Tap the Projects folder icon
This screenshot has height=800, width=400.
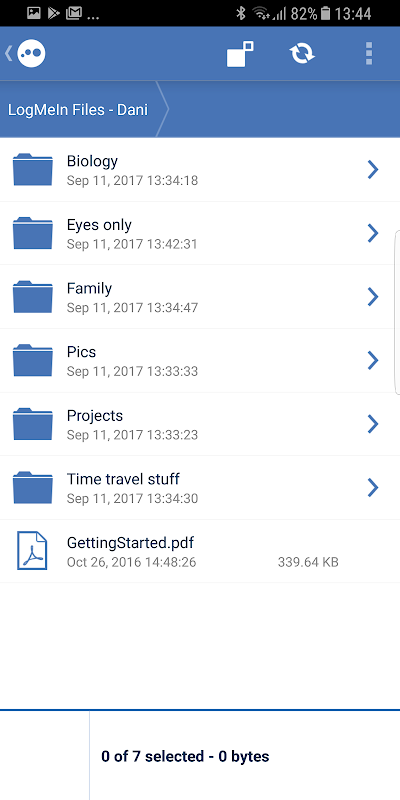click(33, 424)
